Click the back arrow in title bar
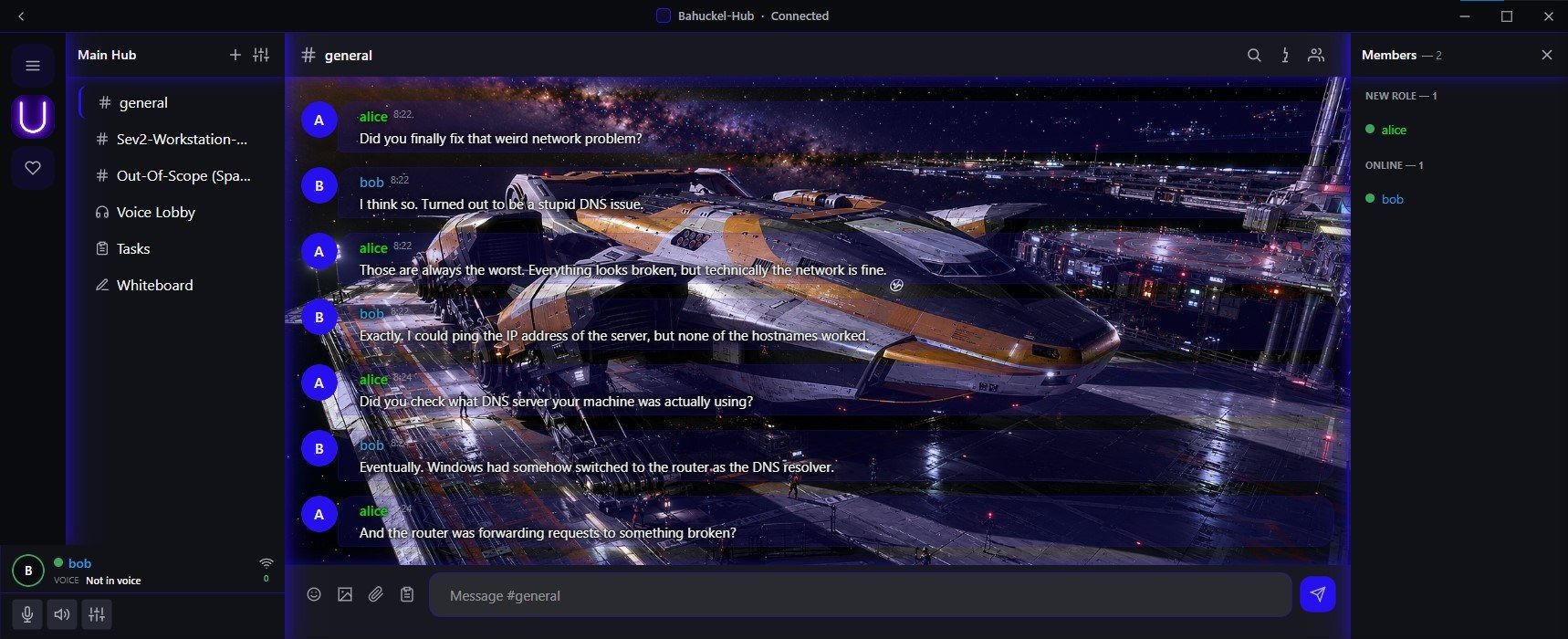1568x639 pixels. coord(21,16)
